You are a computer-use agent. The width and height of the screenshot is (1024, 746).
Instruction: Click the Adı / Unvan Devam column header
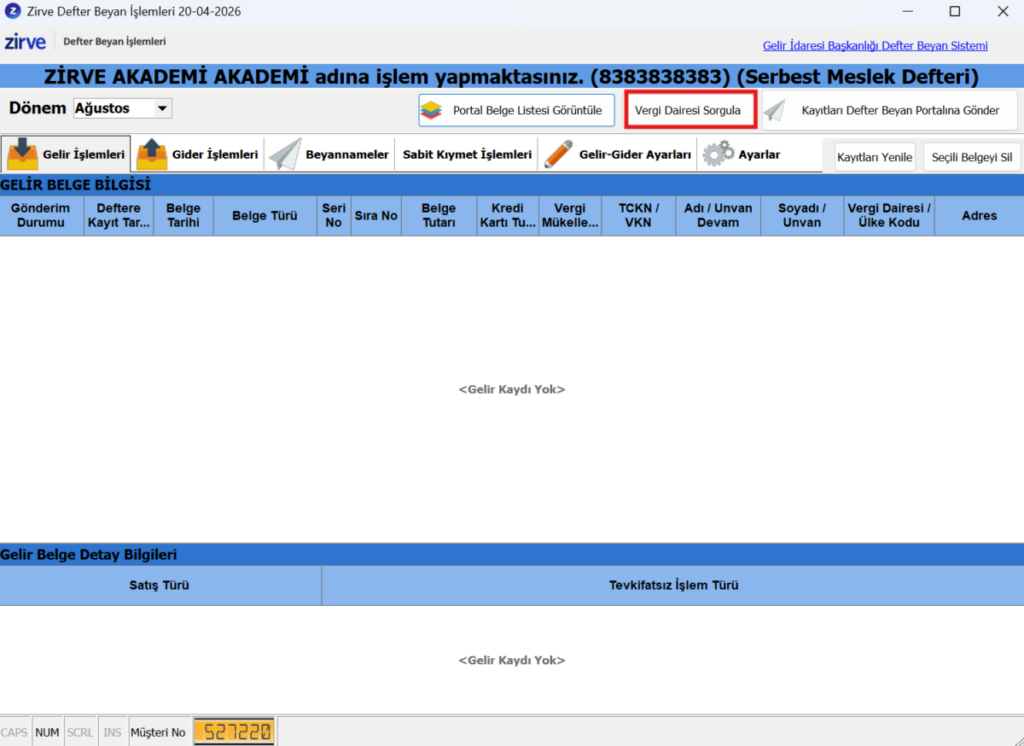(x=718, y=216)
